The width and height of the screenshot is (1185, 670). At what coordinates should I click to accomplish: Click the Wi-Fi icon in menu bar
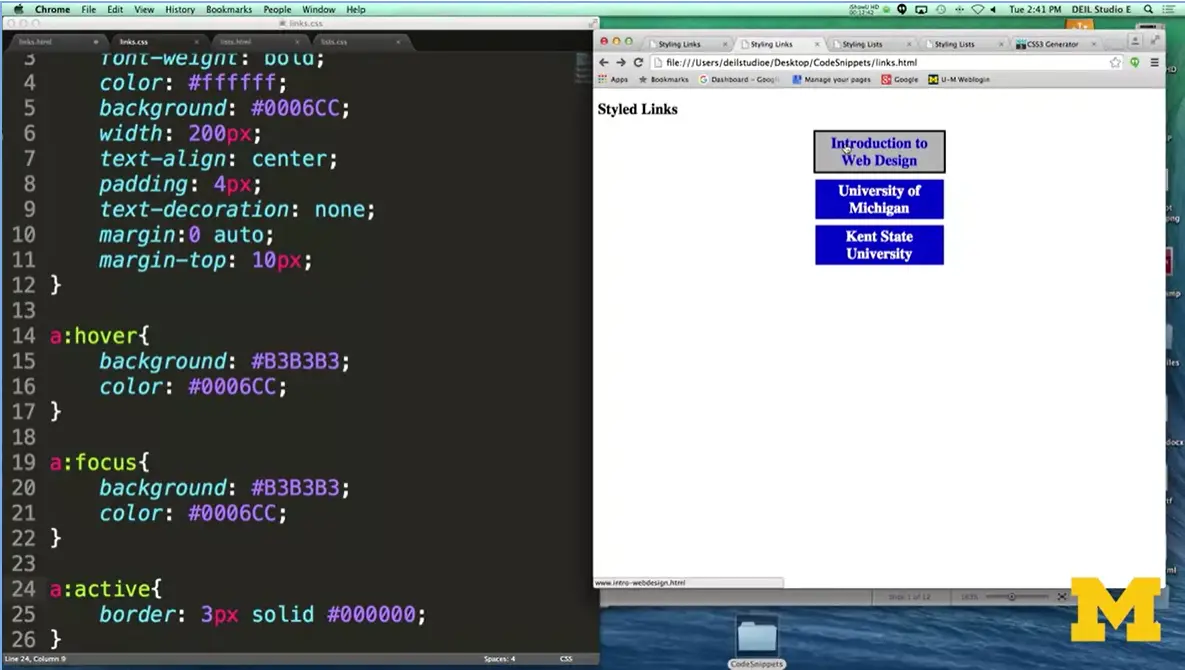pyautogui.click(x=978, y=9)
